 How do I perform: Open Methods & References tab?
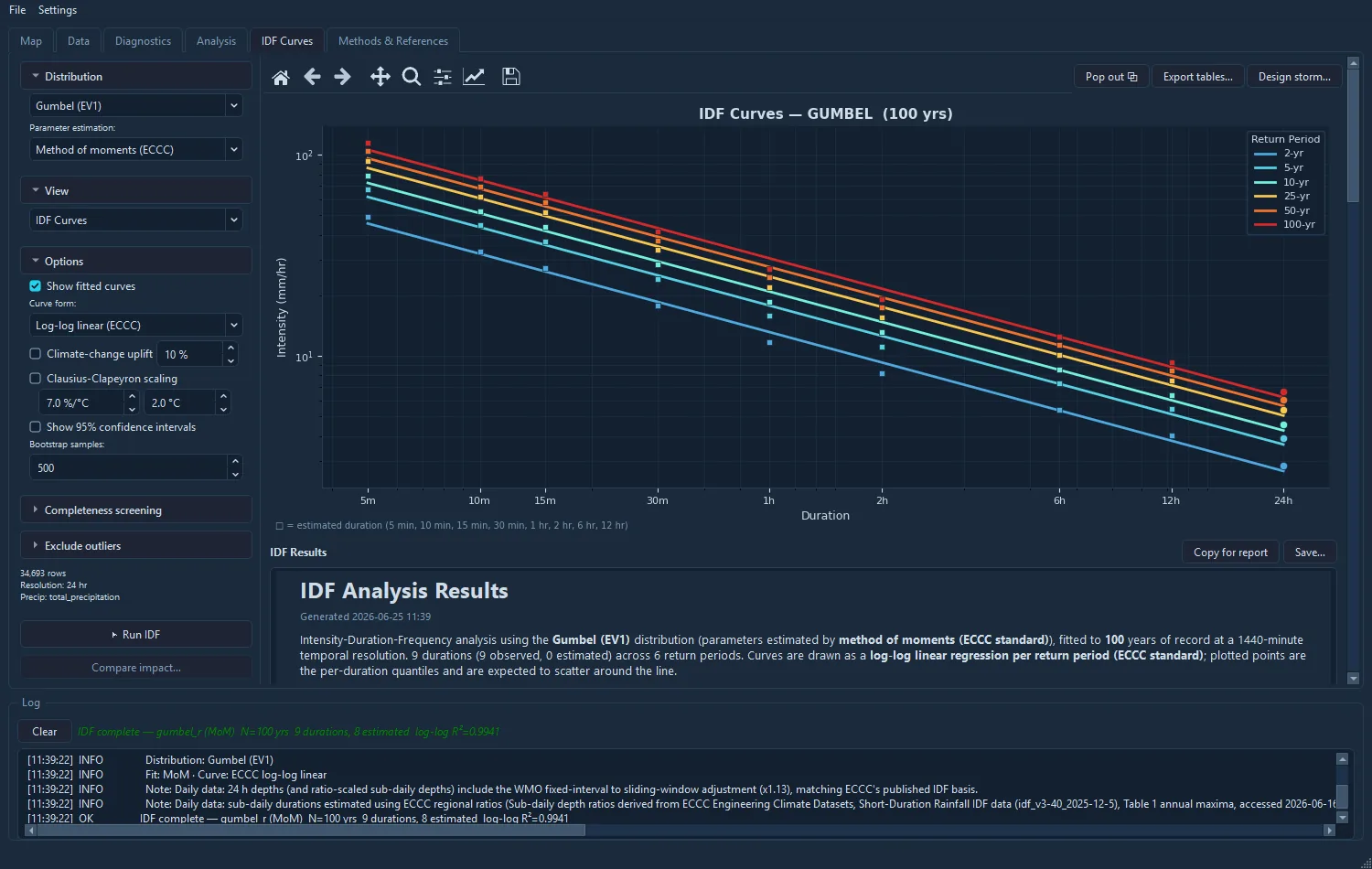tap(393, 41)
